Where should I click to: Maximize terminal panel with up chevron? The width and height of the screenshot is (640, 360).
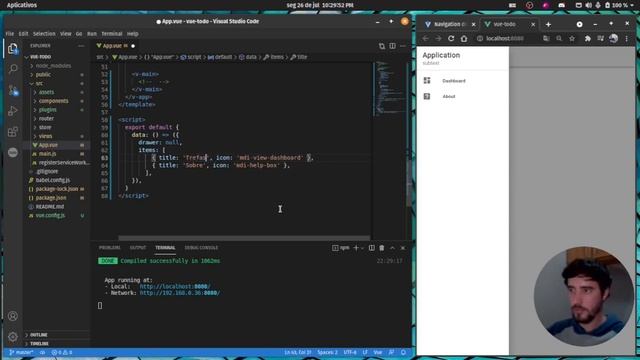coord(392,248)
